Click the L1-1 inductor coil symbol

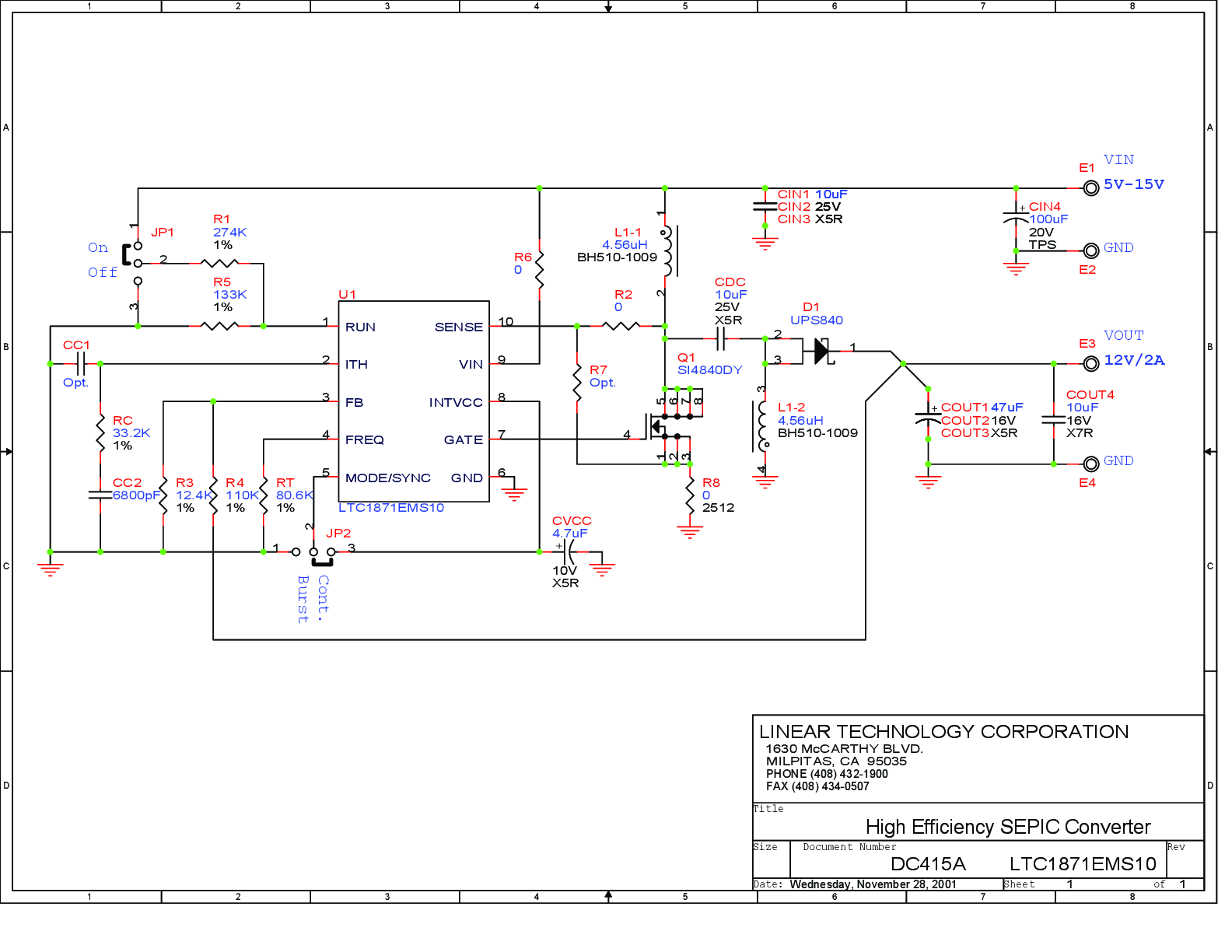669,250
